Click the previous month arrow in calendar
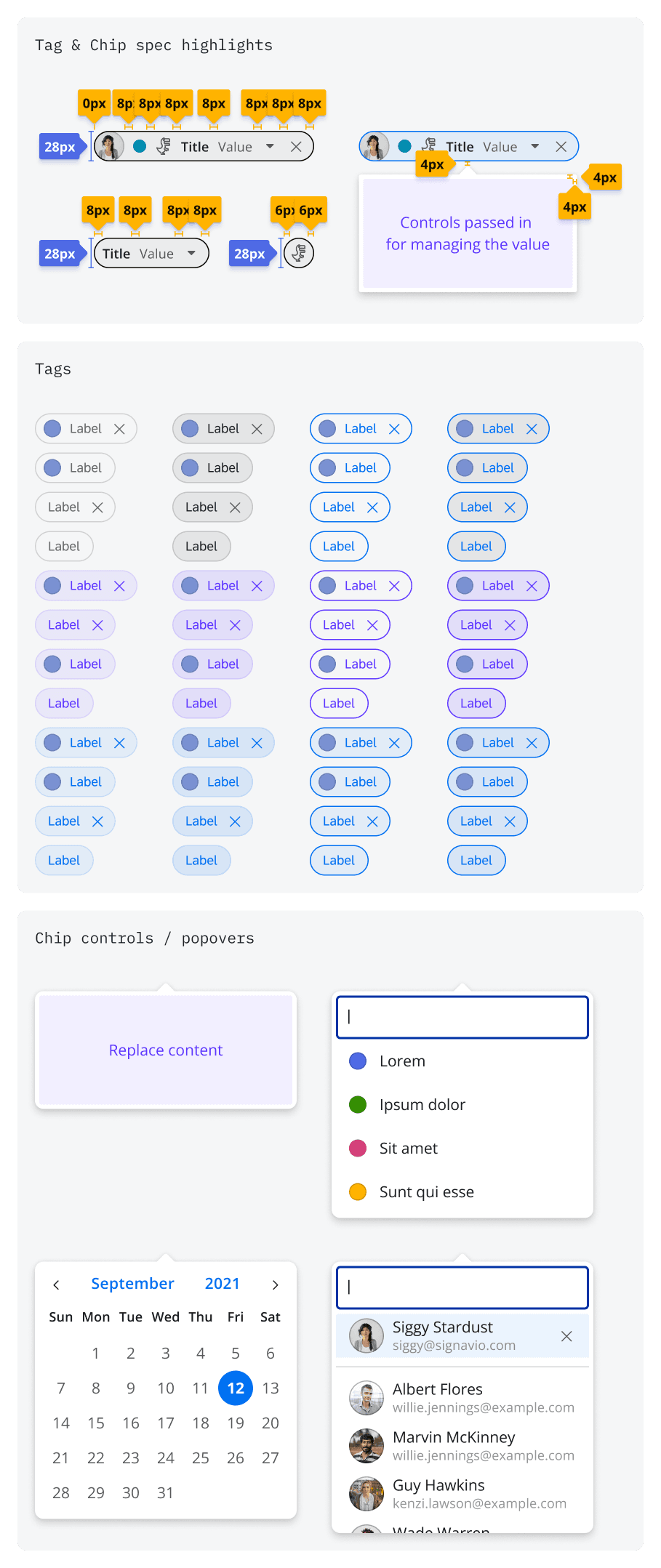 (x=56, y=1284)
